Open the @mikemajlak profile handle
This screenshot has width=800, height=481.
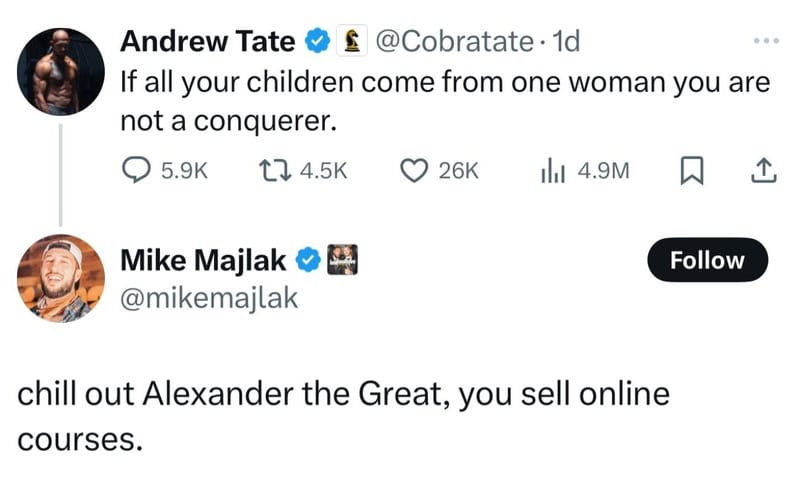pyautogui.click(x=209, y=297)
